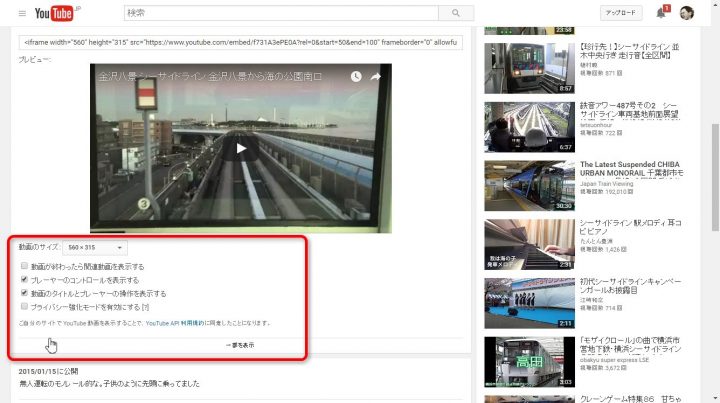Screen dimensions: 720x403
Task: Open the notifications bell
Action: (661, 13)
